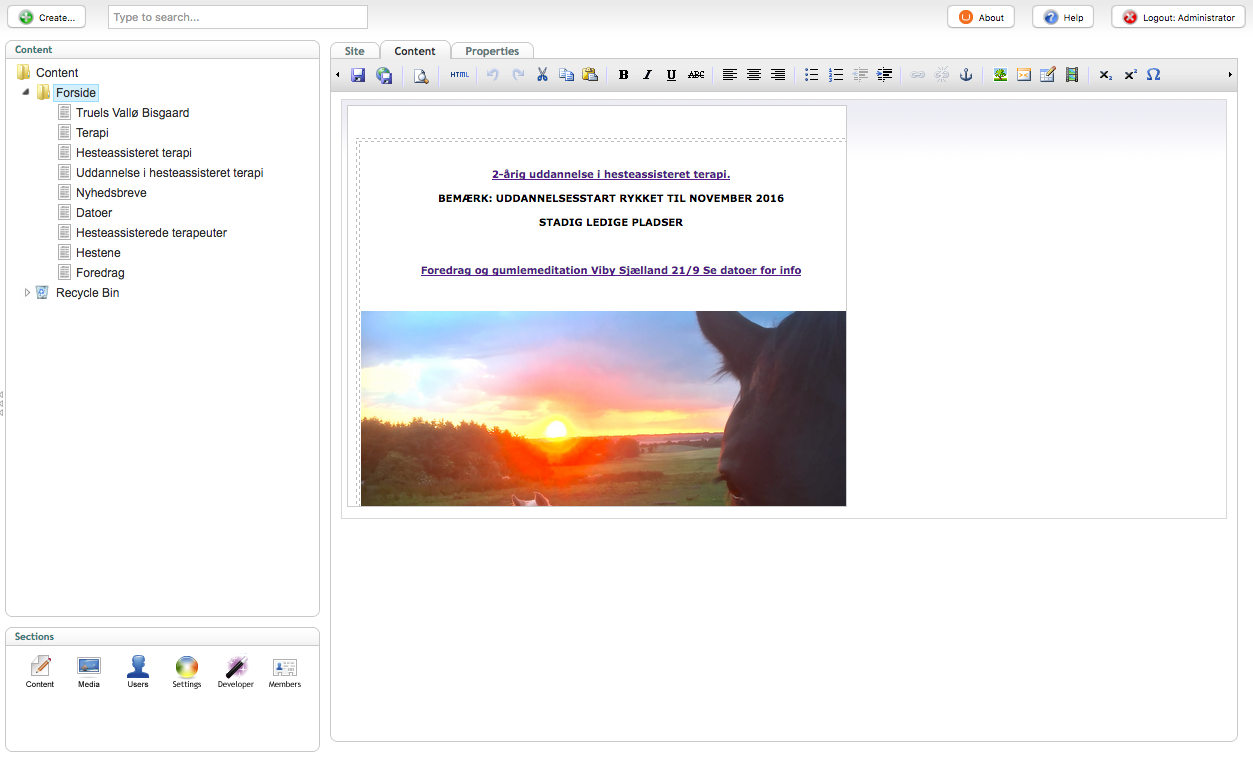The height and width of the screenshot is (770, 1253).
Task: Insert an anchor with the anchor icon
Action: [966, 75]
